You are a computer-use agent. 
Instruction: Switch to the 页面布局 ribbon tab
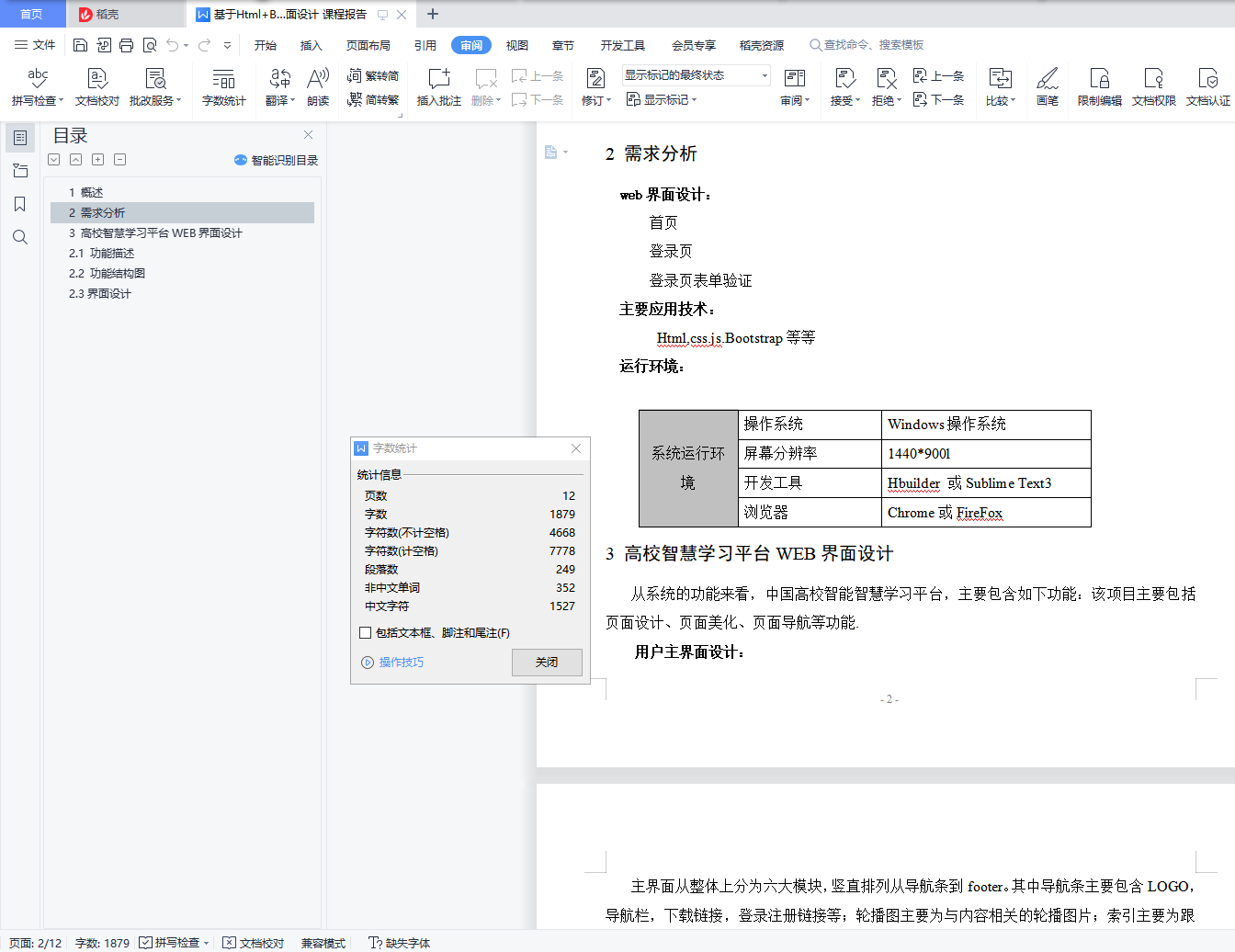[x=368, y=45]
